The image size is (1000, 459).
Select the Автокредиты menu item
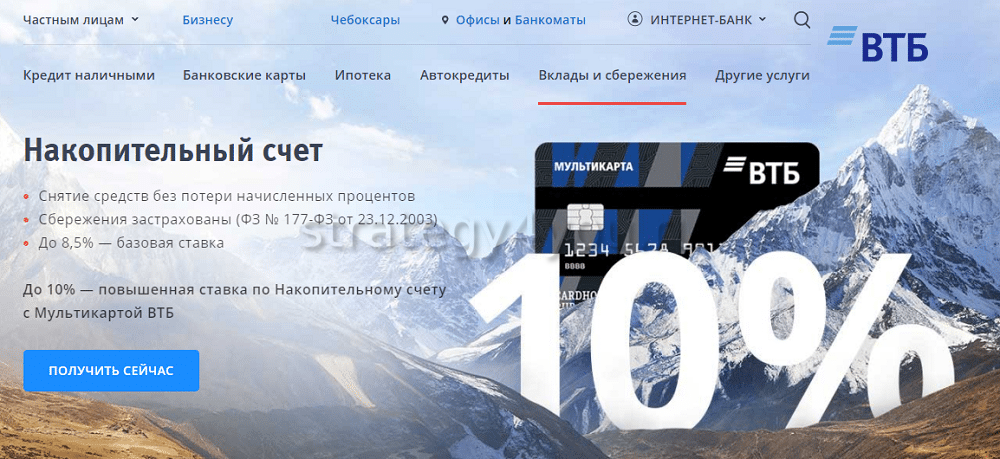pos(464,75)
